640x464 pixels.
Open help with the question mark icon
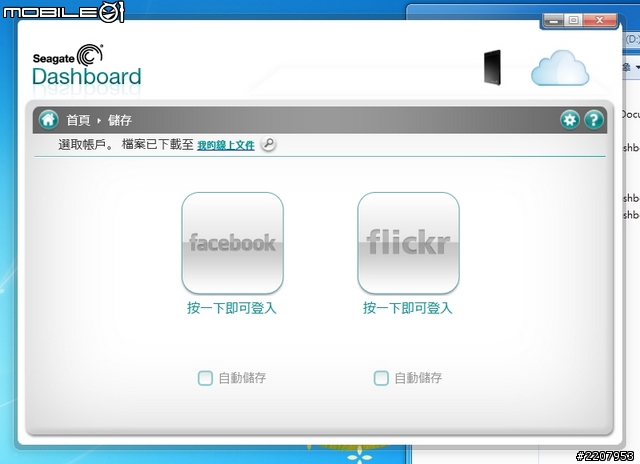coord(594,120)
